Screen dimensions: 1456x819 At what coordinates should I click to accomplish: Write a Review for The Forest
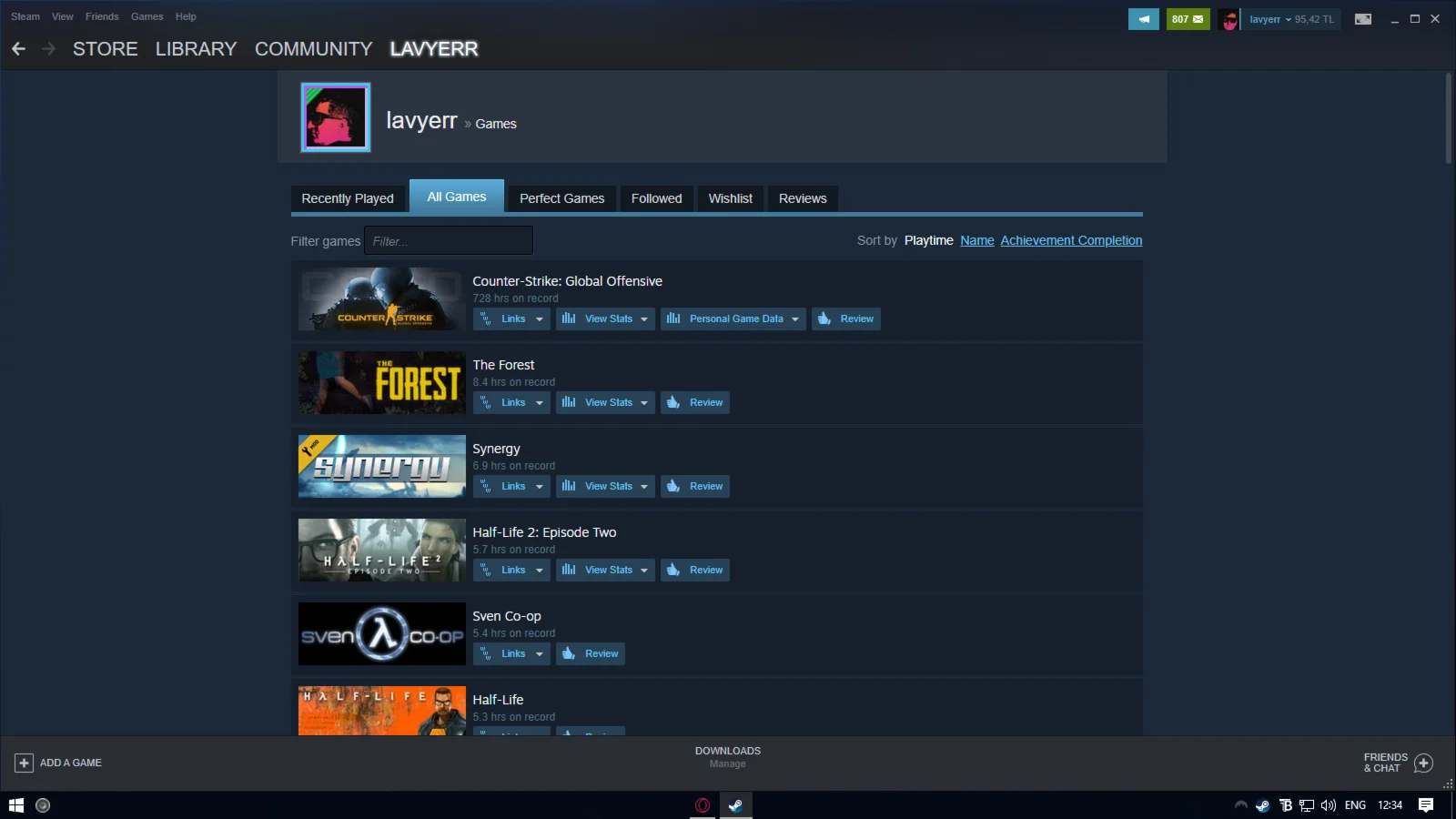coord(695,402)
